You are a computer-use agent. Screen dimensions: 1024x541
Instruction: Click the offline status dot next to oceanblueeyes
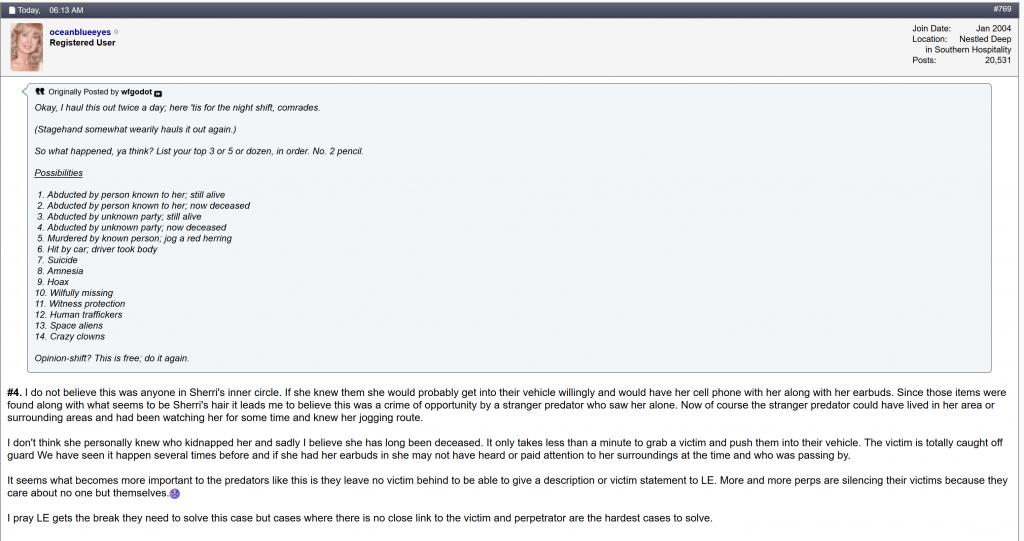click(x=116, y=33)
